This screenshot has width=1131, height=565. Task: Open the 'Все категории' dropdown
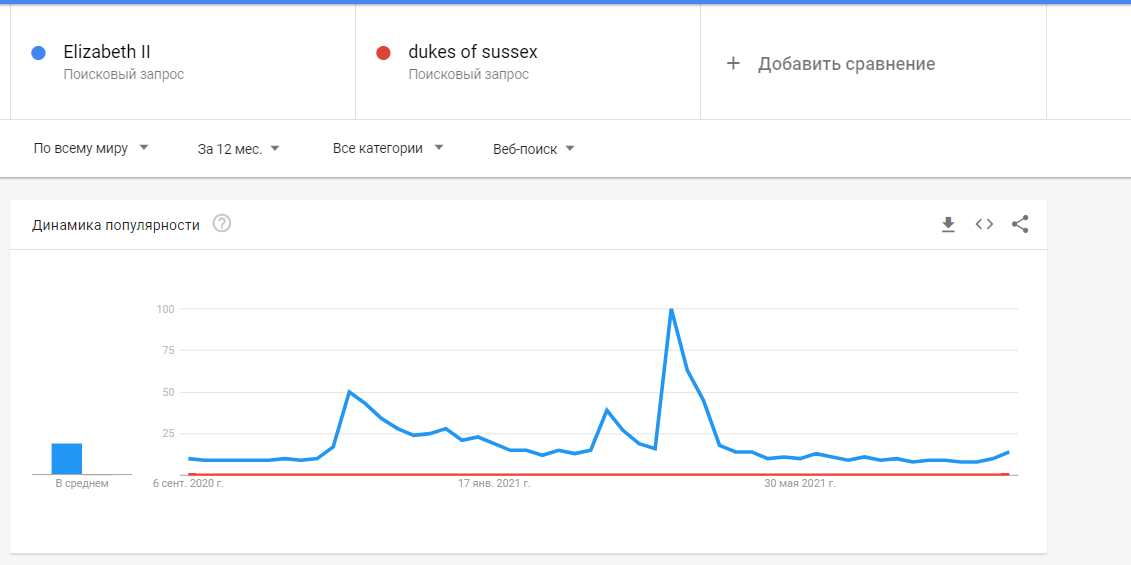388,149
